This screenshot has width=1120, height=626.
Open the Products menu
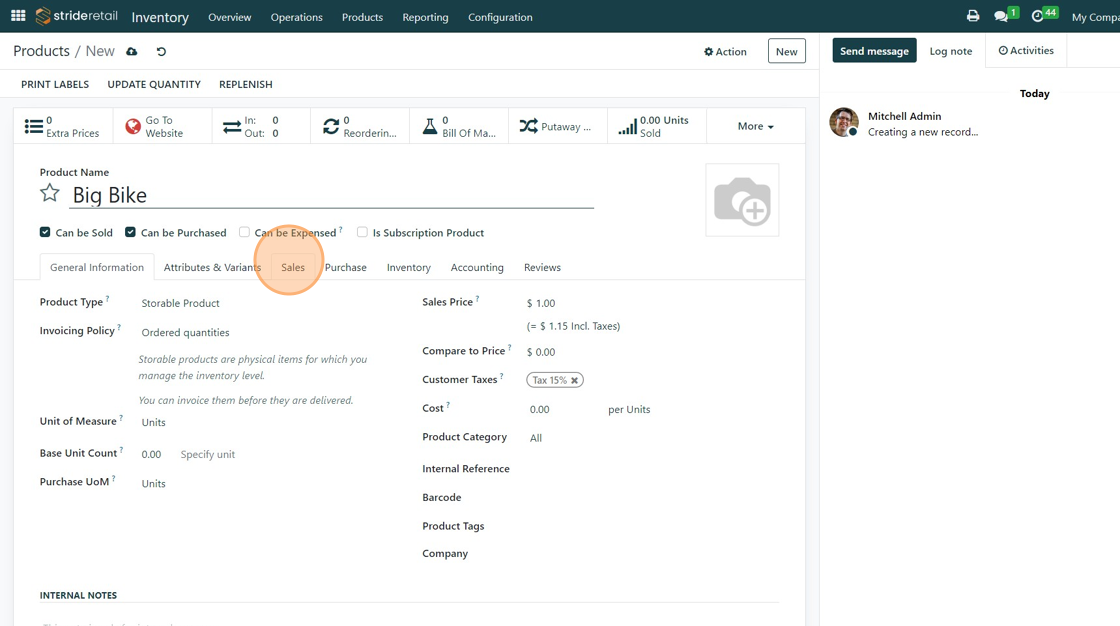pyautogui.click(x=362, y=17)
